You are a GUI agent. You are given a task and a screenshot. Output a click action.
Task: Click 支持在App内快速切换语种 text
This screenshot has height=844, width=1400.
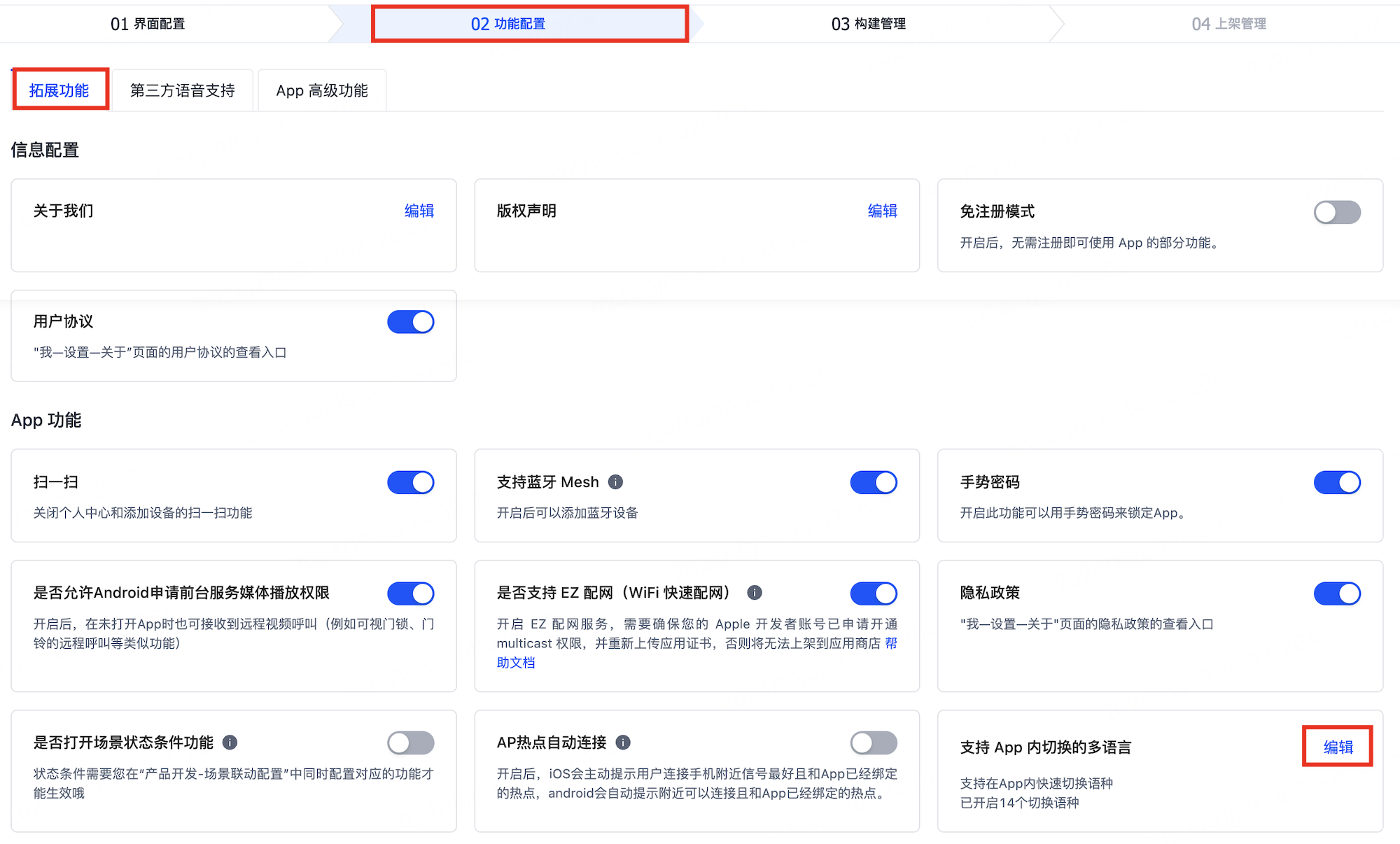click(x=1036, y=783)
